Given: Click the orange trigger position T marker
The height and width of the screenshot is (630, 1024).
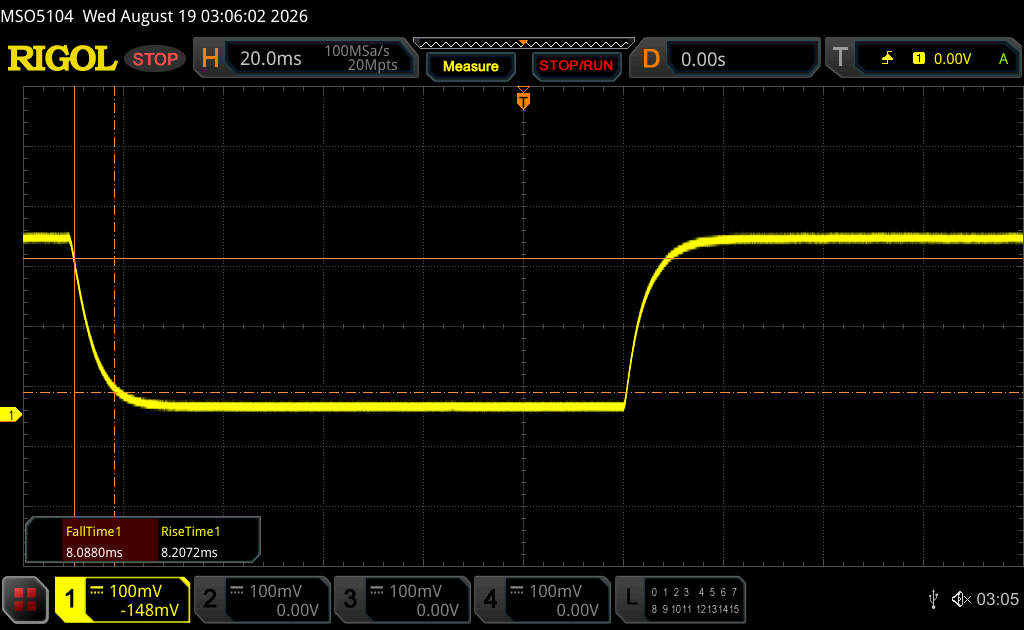Looking at the screenshot, I should [523, 100].
